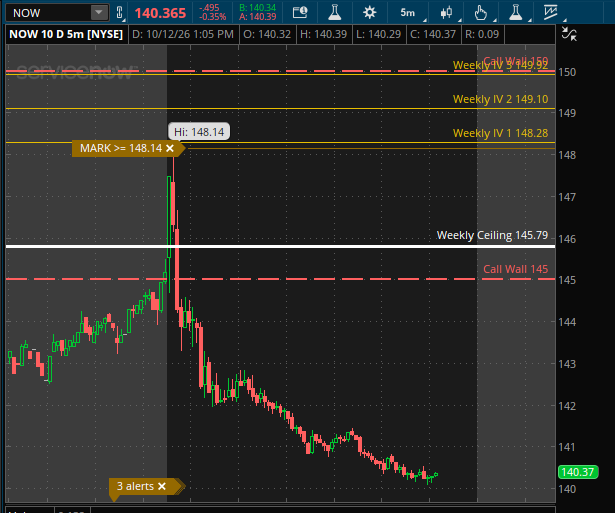Click the C: 140.37 close value
Image resolution: width=615 pixels, height=513 pixels.
tap(433, 34)
